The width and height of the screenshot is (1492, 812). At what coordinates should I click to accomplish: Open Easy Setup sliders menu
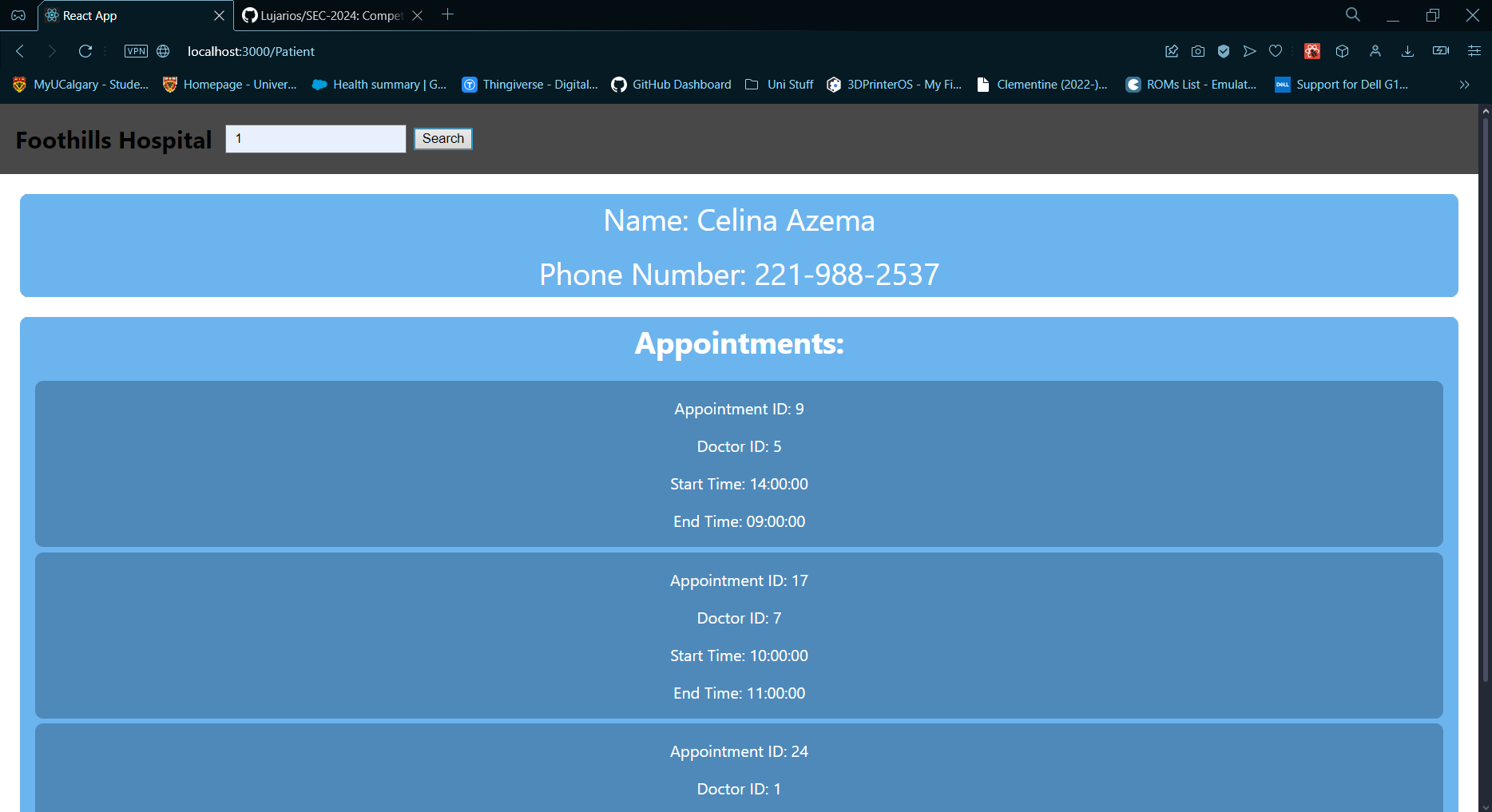[x=1474, y=51]
